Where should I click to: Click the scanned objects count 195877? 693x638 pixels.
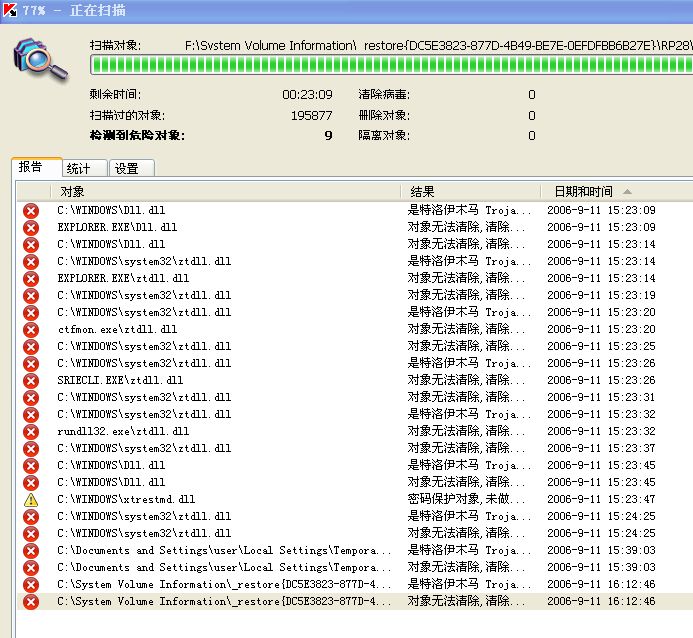[311, 116]
